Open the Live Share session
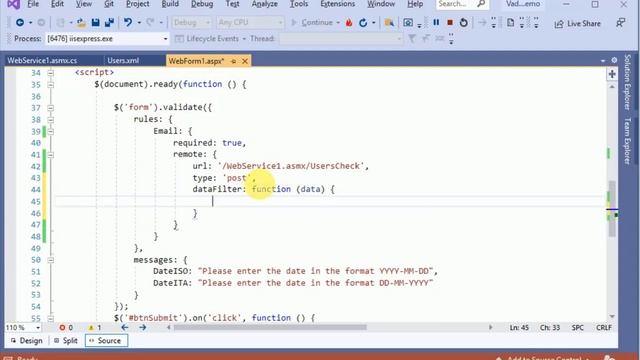The image size is (640, 360). coord(578,24)
